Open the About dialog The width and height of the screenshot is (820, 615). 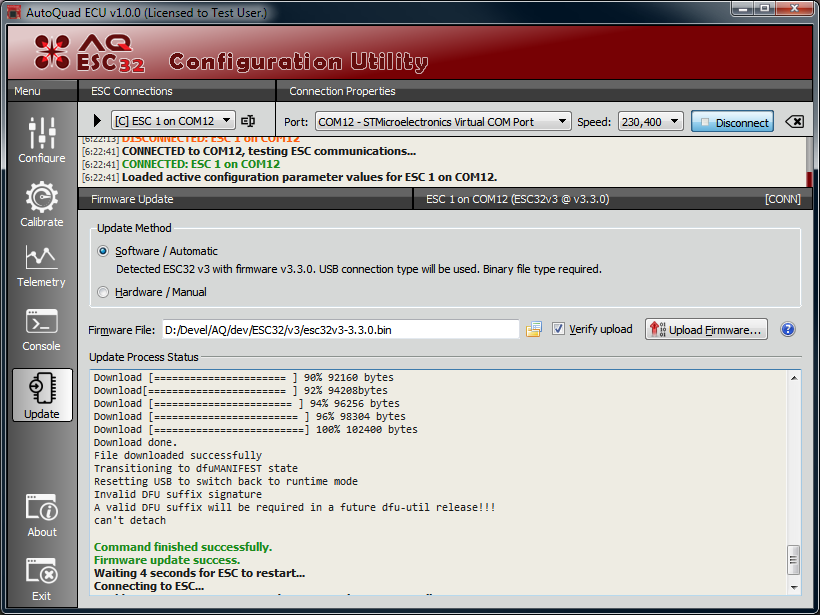(42, 515)
